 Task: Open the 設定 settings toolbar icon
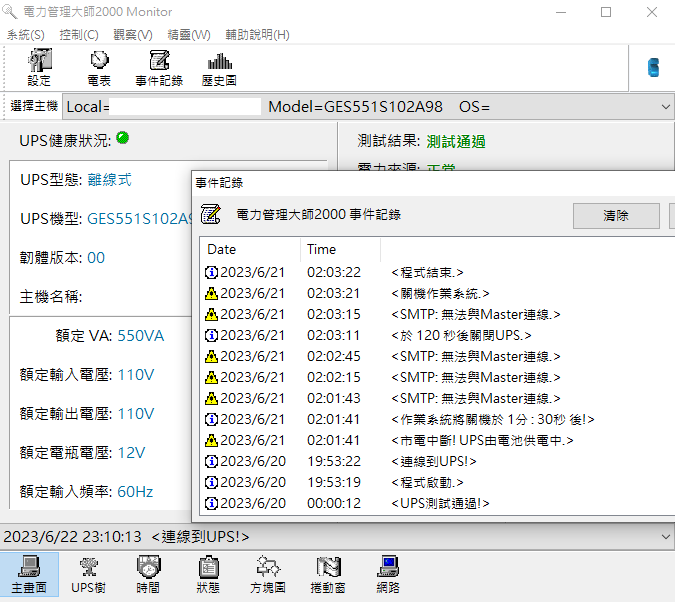pyautogui.click(x=39, y=68)
